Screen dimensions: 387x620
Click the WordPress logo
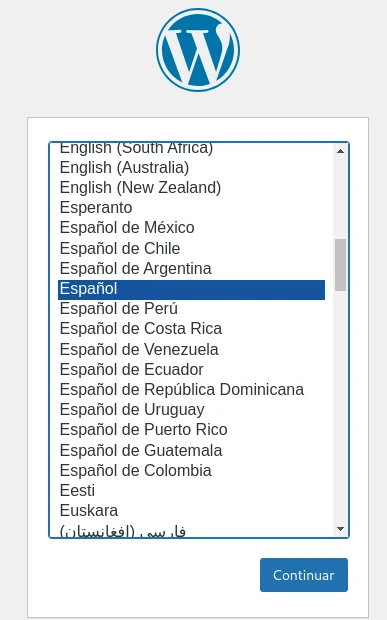click(x=198, y=50)
